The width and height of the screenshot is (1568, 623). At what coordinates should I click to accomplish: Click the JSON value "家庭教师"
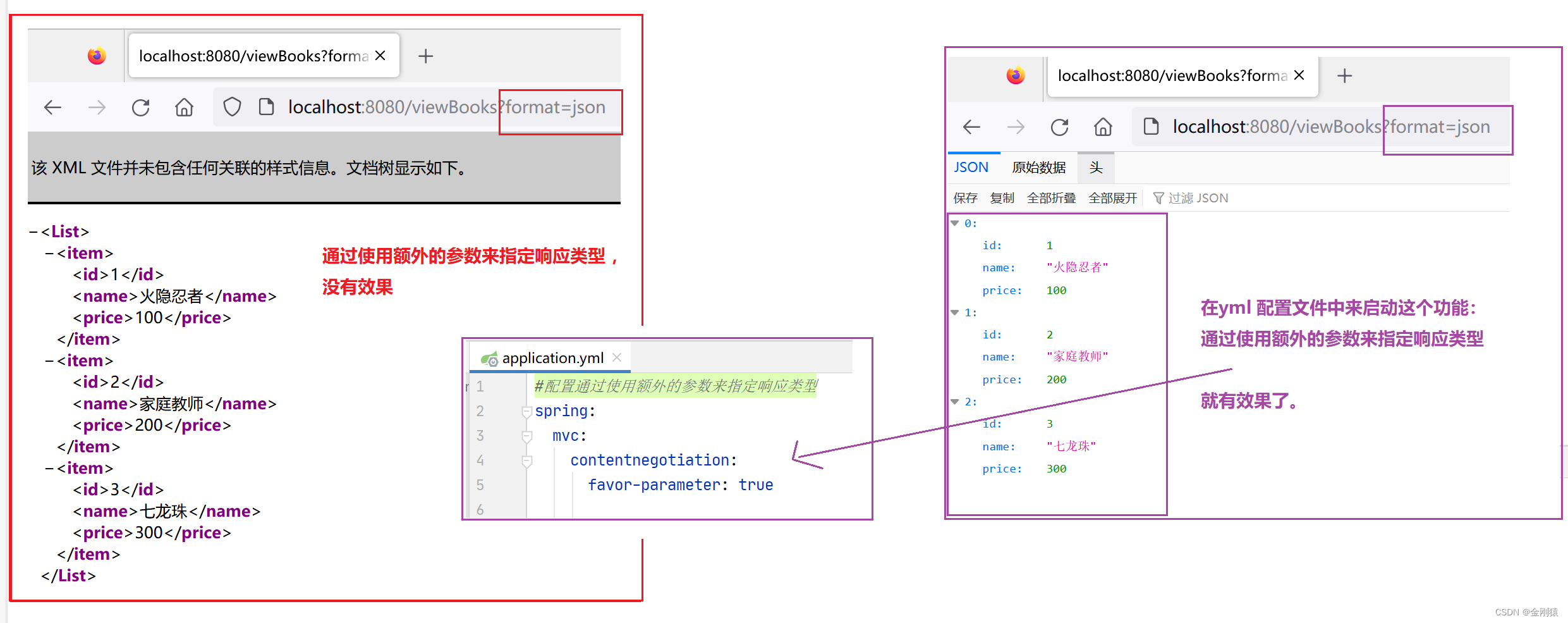tap(1077, 357)
